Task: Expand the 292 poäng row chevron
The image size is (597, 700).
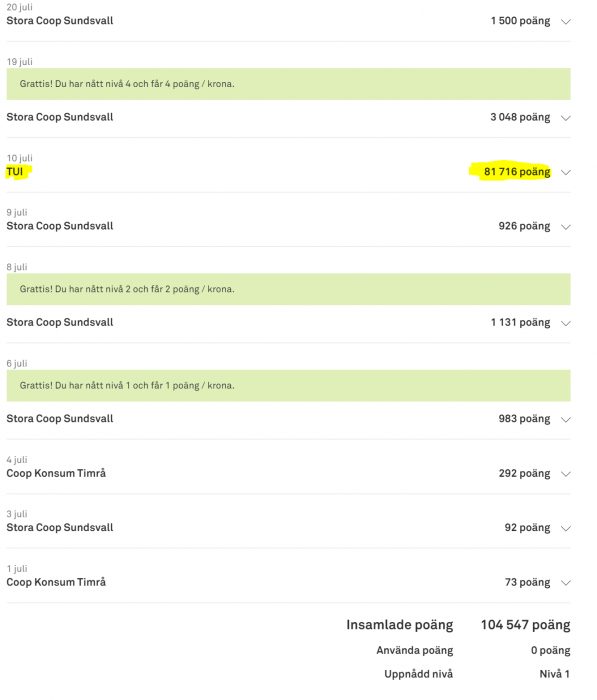Action: (566, 474)
